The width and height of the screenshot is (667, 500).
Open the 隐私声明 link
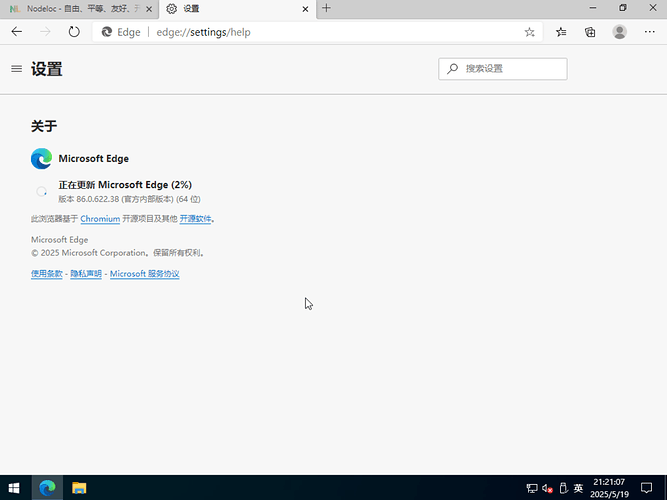pos(86,274)
